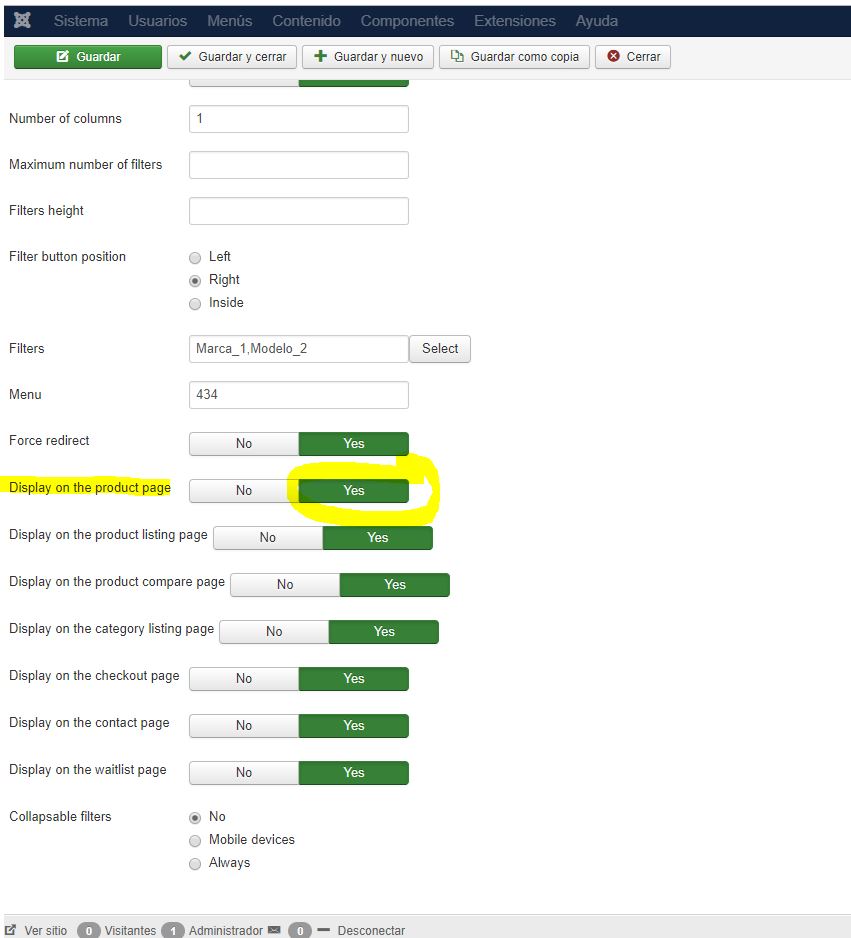Click the messages count badge showing 0
The height and width of the screenshot is (938, 851).
coord(300,930)
